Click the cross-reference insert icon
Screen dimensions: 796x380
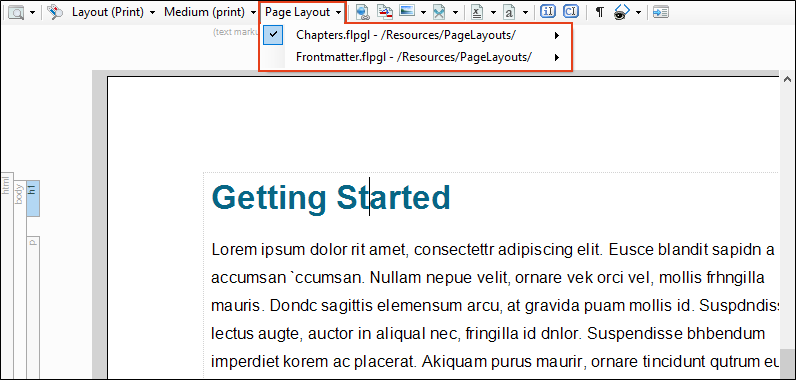385,12
